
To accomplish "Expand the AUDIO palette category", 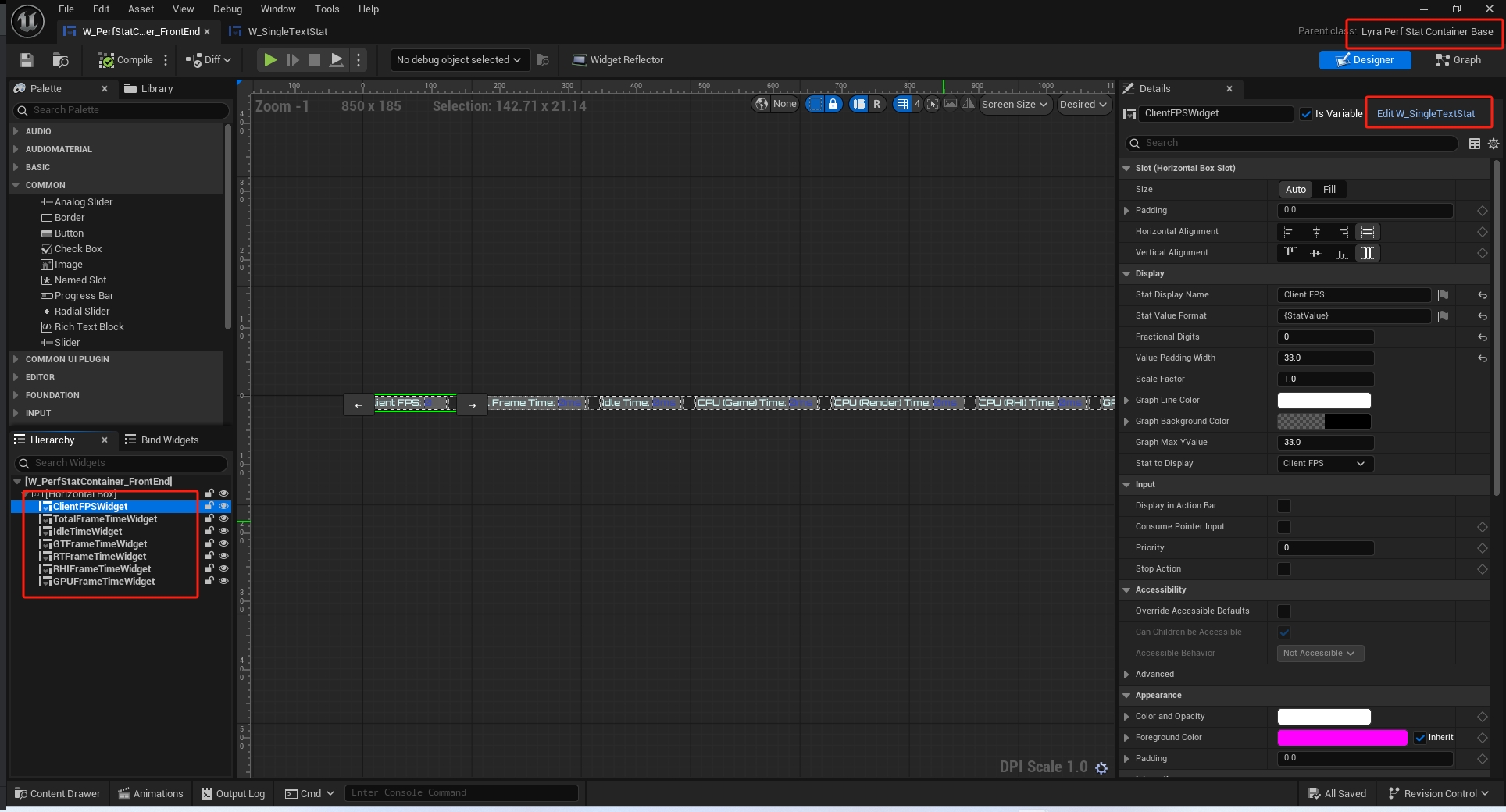I will (38, 131).
